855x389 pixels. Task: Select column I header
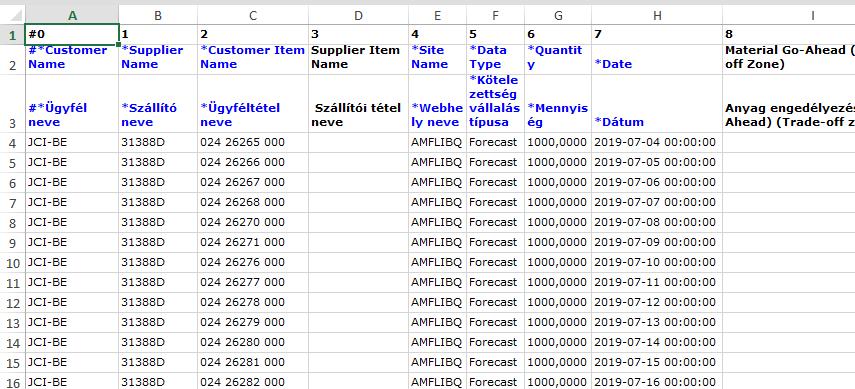tap(789, 15)
